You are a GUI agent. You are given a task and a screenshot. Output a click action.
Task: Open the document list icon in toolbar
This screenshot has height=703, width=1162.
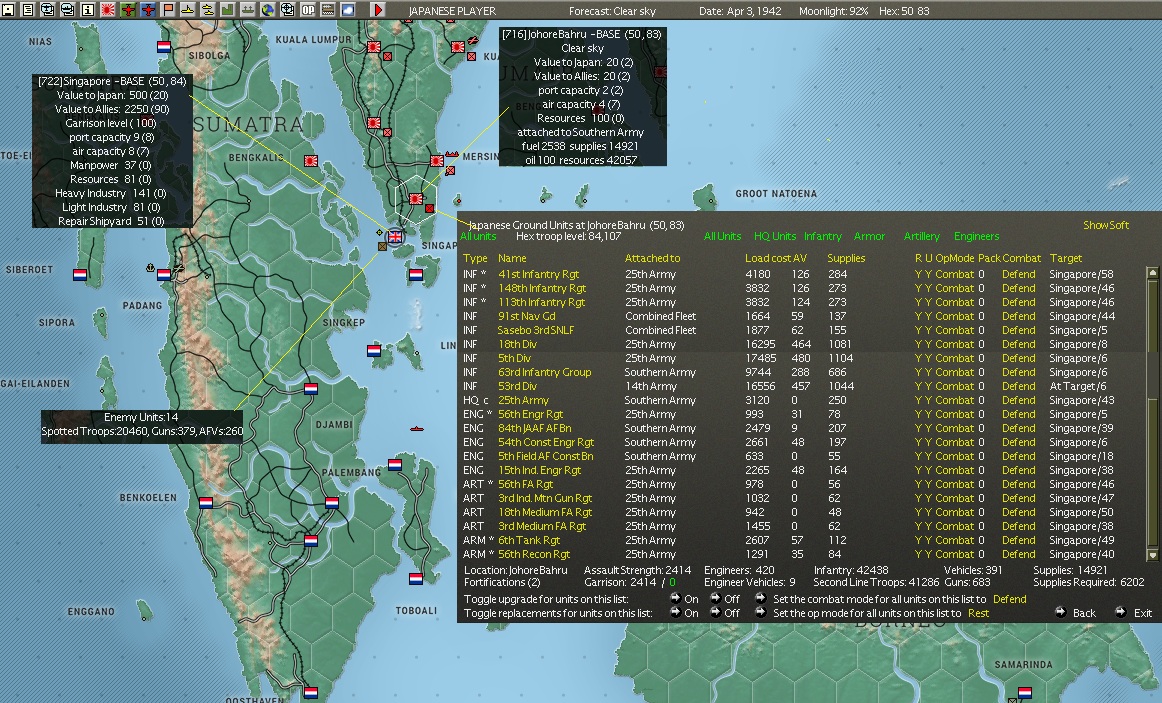28,10
